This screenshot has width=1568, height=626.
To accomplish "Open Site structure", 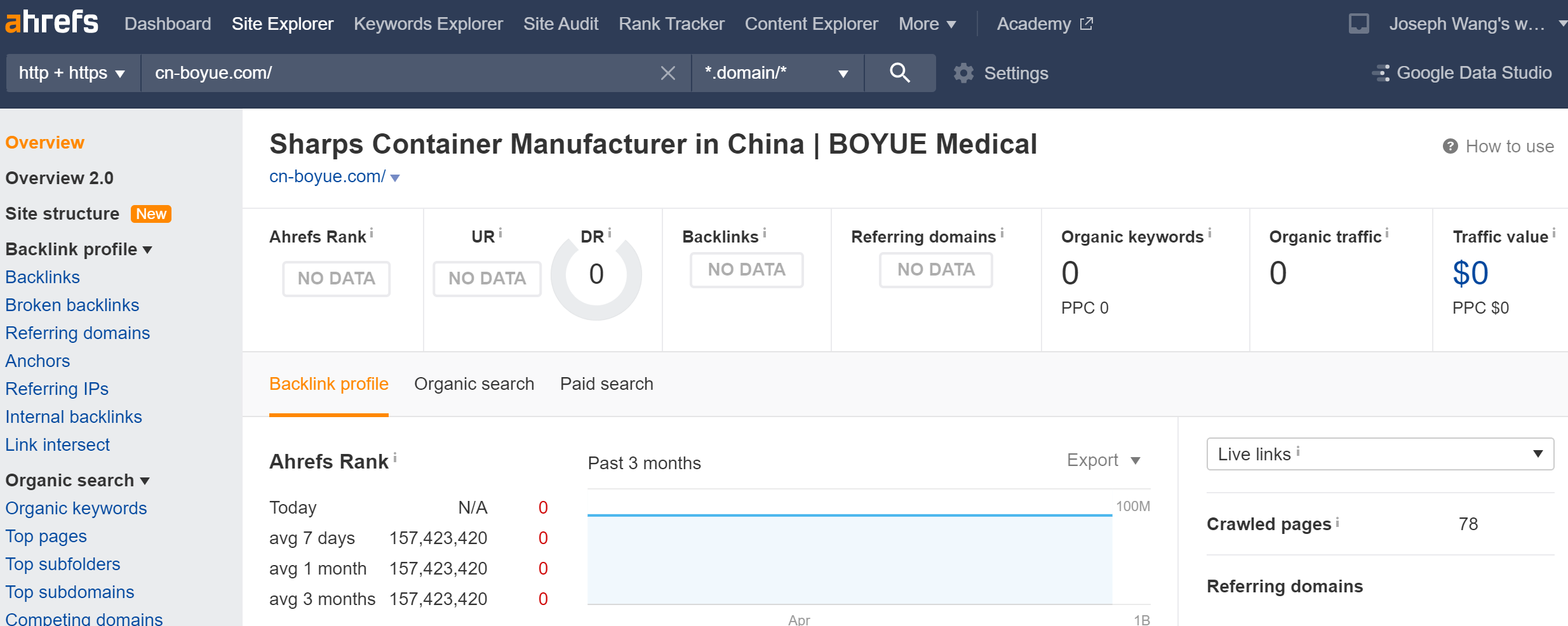I will (x=62, y=213).
